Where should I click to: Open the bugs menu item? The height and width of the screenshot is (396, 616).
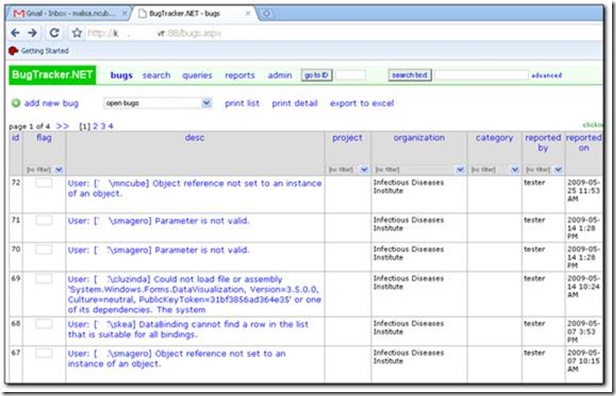(121, 75)
